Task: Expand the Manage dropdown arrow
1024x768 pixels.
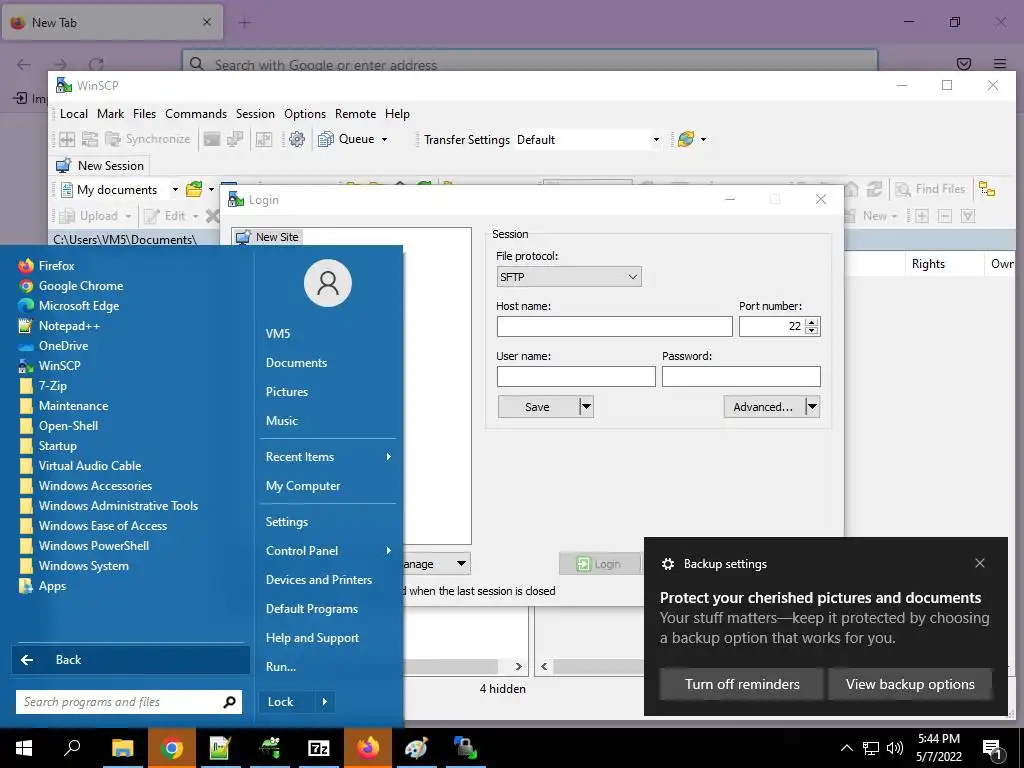Action: click(x=461, y=564)
